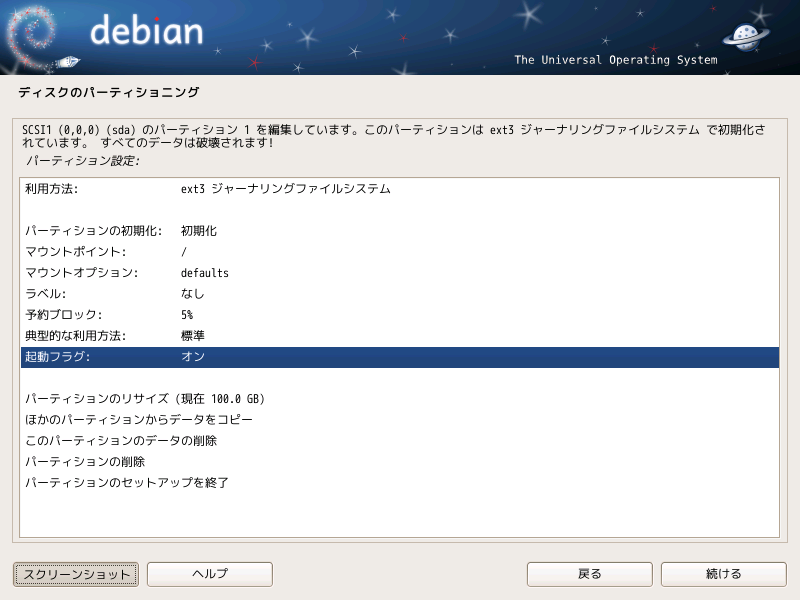This screenshot has height=600, width=800.
Task: Change the 予約ブロック 5% setting
Action: (400, 315)
